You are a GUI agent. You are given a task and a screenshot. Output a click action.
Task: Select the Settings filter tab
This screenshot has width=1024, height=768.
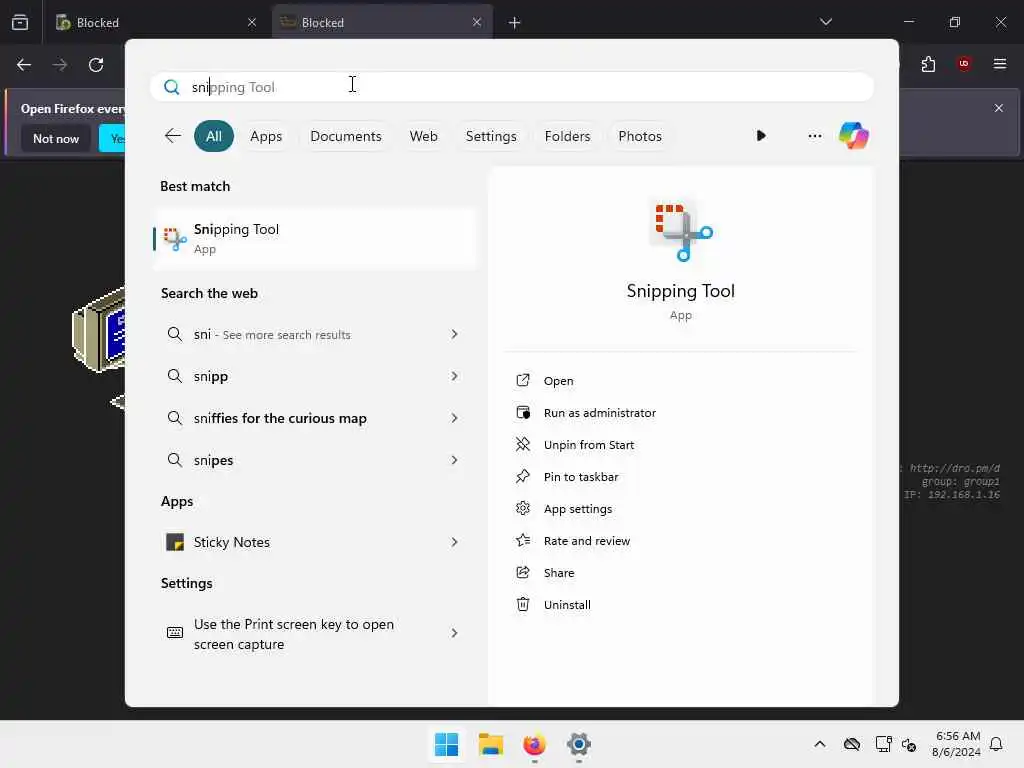point(490,136)
